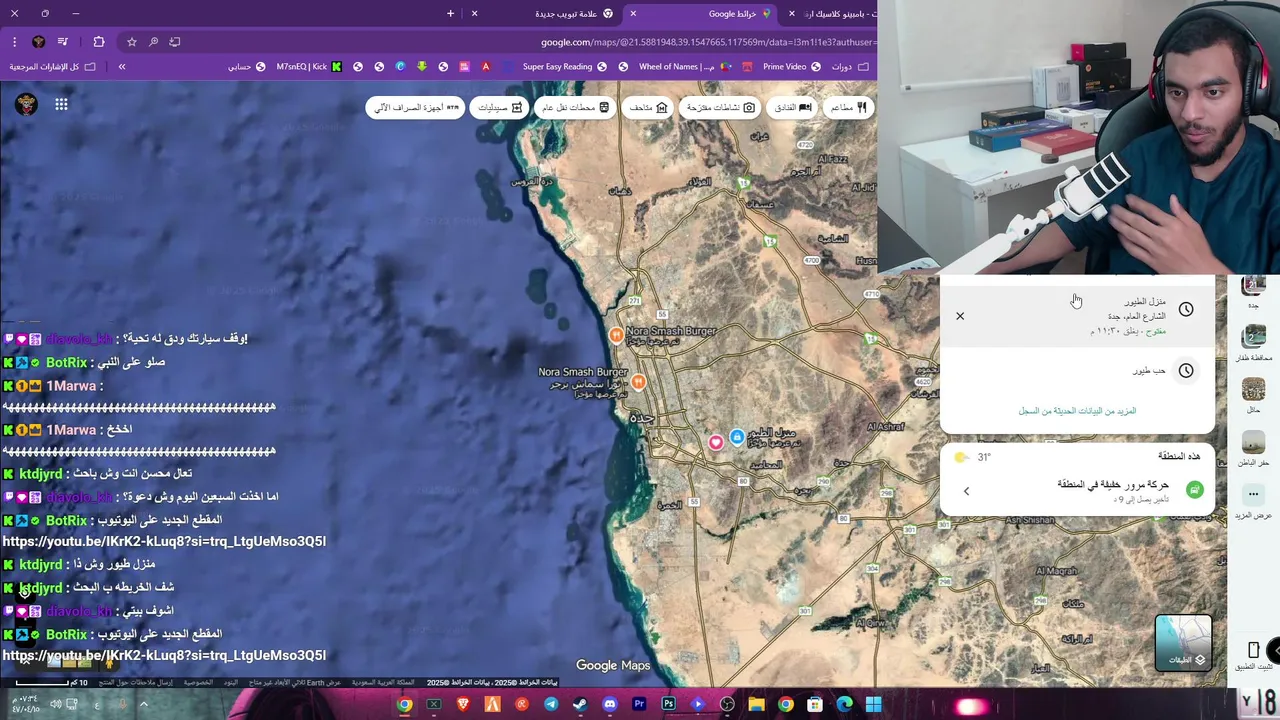1280x720 pixels.
Task: Open the حسابي bookmark
Action: (246, 67)
